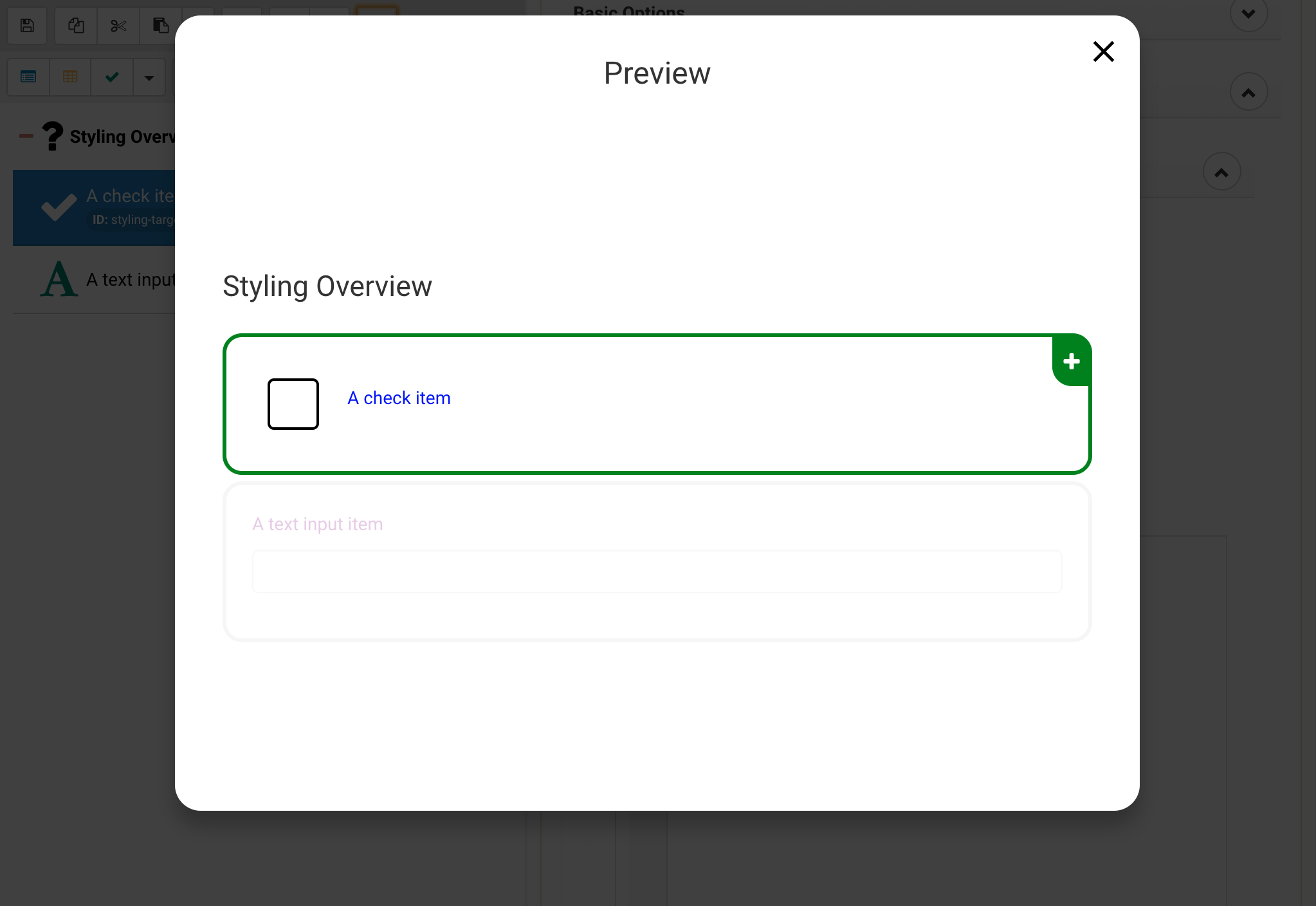
Task: Collapse the third panel chevron on right
Action: click(x=1221, y=172)
